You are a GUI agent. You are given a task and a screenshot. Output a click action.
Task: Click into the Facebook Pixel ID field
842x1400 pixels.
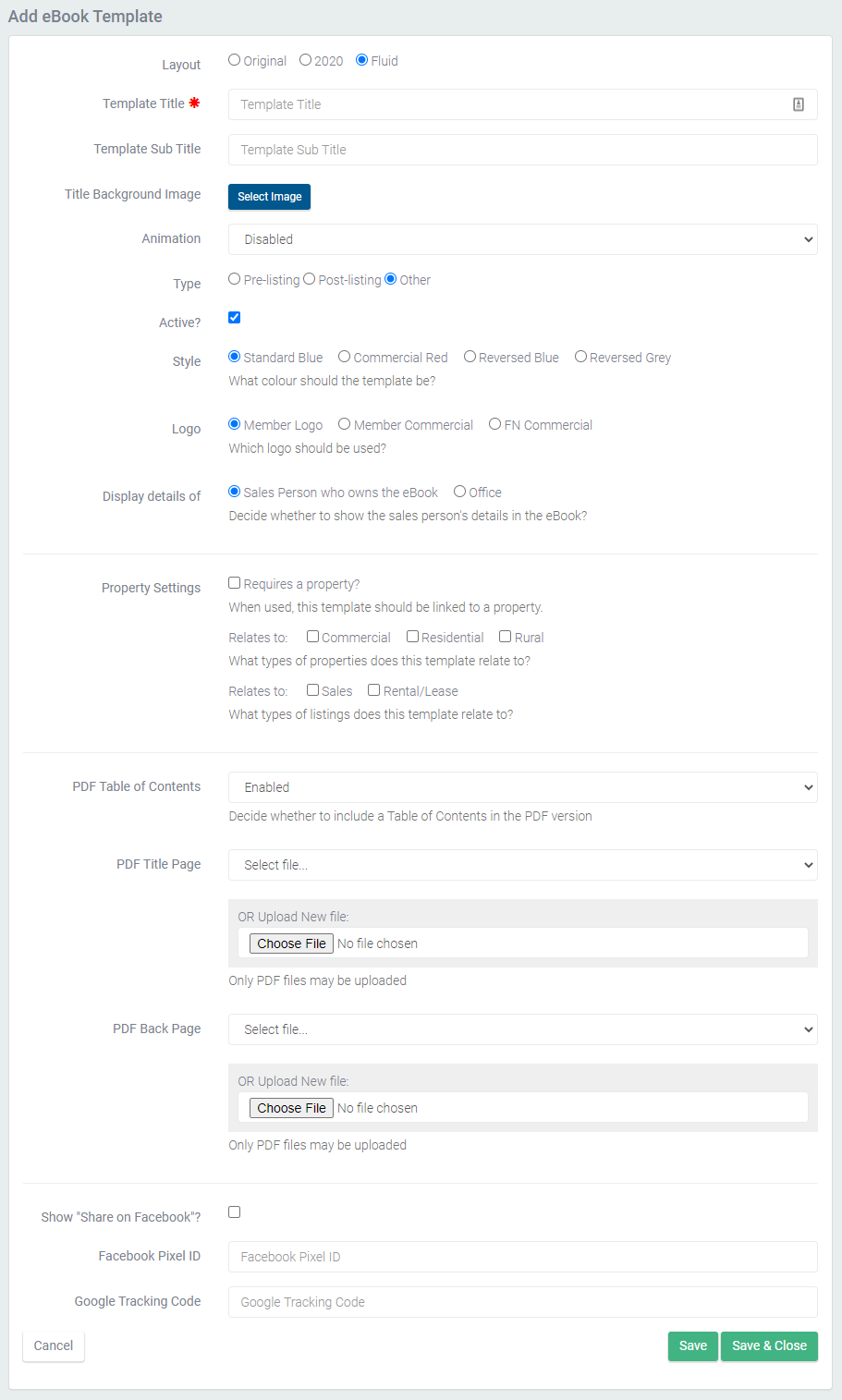522,1257
